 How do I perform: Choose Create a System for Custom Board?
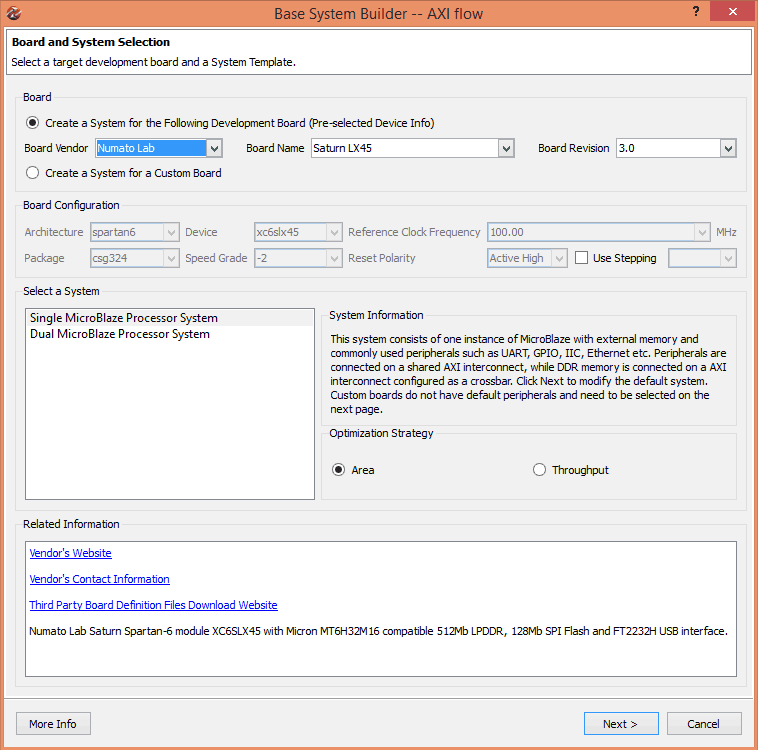pyautogui.click(x=33, y=173)
